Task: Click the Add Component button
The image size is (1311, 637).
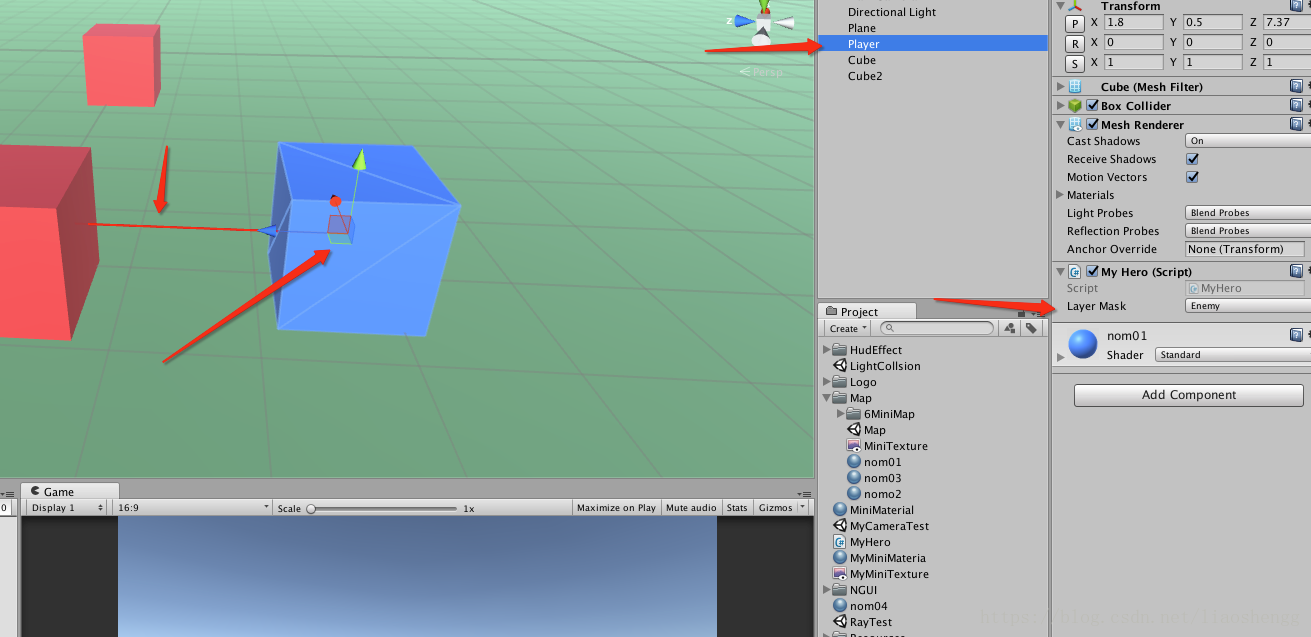Action: click(1189, 395)
